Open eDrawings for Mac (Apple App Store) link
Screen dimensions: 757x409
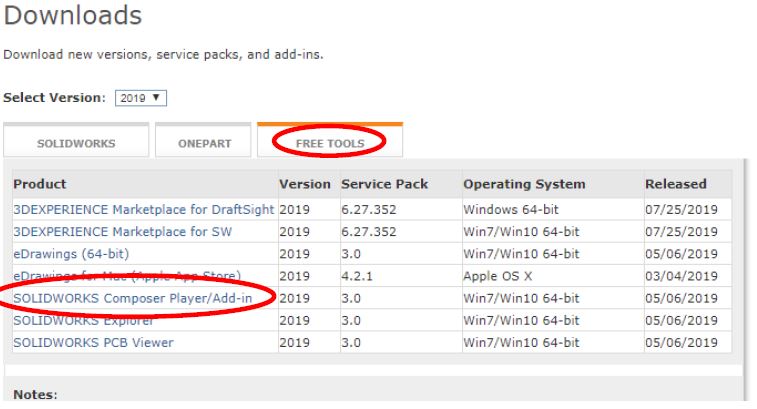(x=127, y=276)
